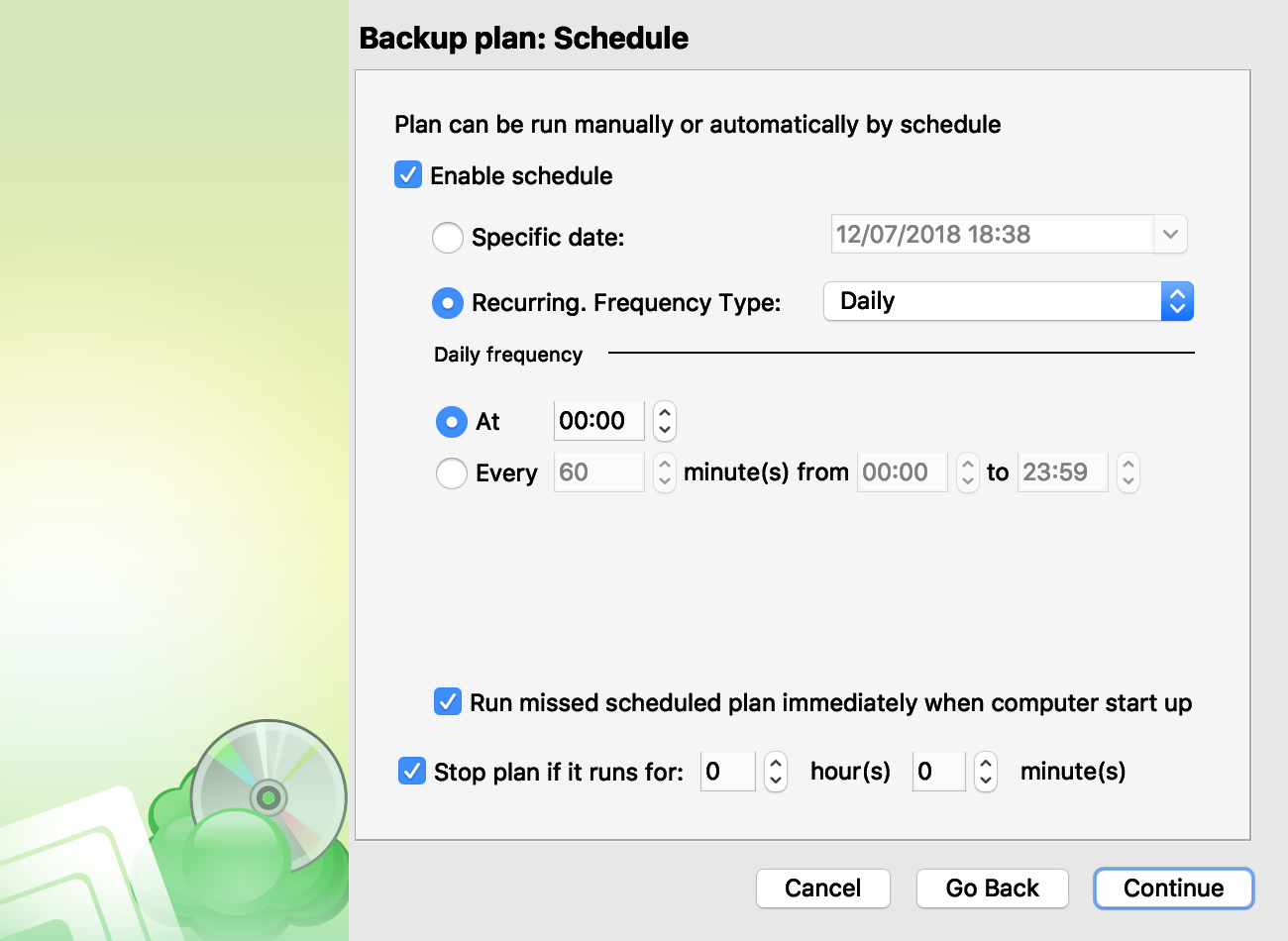Select the 'Specific date' radio button

(x=448, y=238)
